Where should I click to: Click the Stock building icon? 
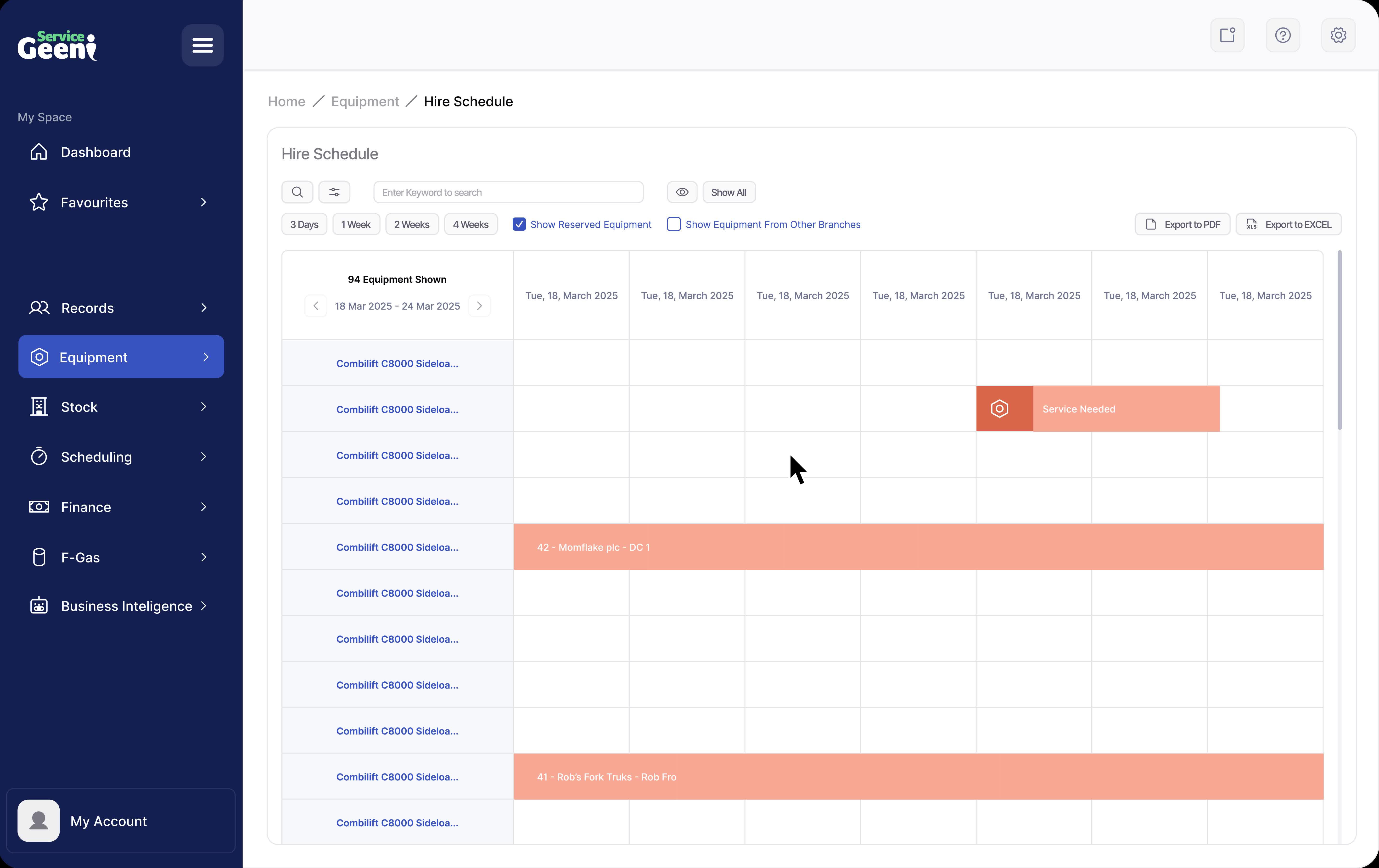click(39, 406)
